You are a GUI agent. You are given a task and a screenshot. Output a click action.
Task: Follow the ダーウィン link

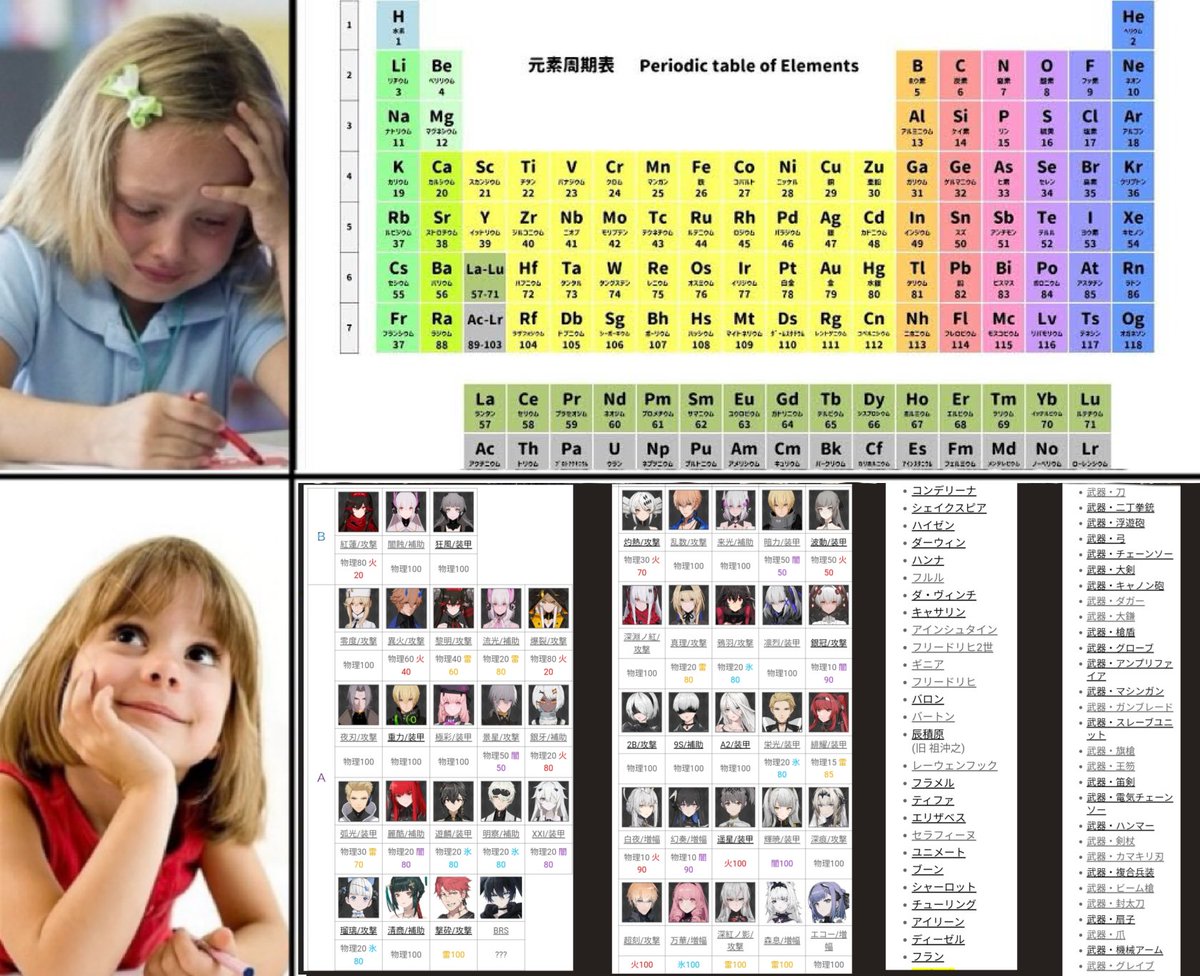[x=938, y=543]
